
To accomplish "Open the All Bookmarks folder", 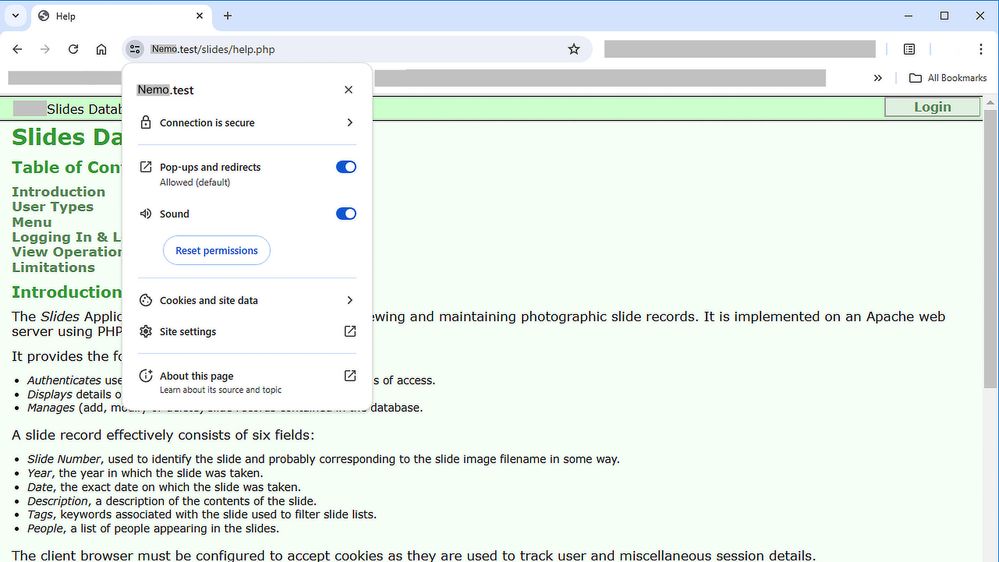I will (947, 78).
